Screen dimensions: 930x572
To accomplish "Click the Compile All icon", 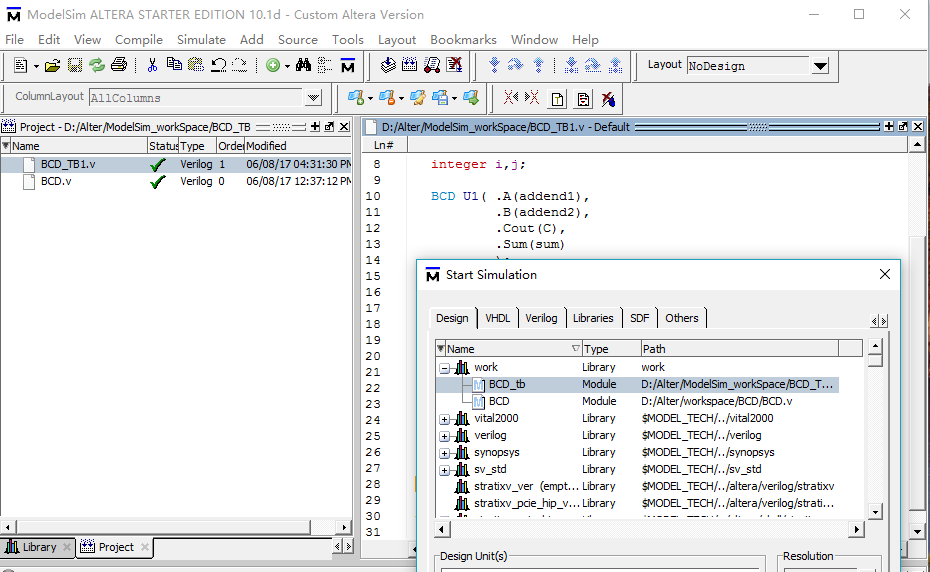I will [409, 65].
